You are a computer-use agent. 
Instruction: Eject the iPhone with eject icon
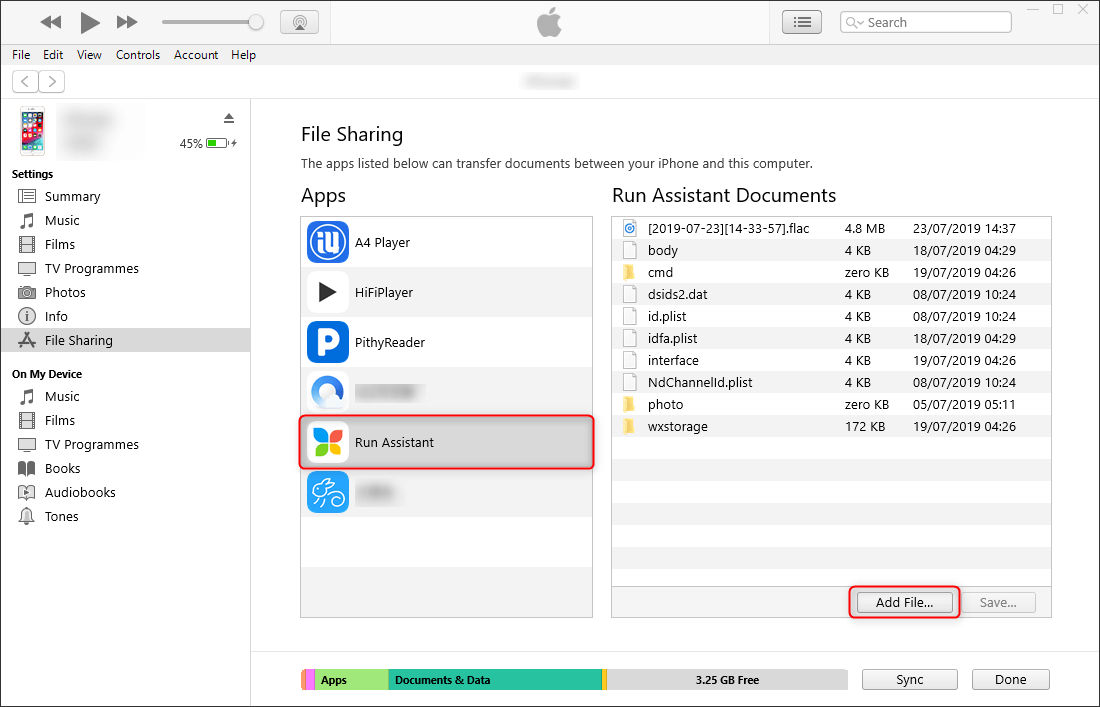coord(229,118)
